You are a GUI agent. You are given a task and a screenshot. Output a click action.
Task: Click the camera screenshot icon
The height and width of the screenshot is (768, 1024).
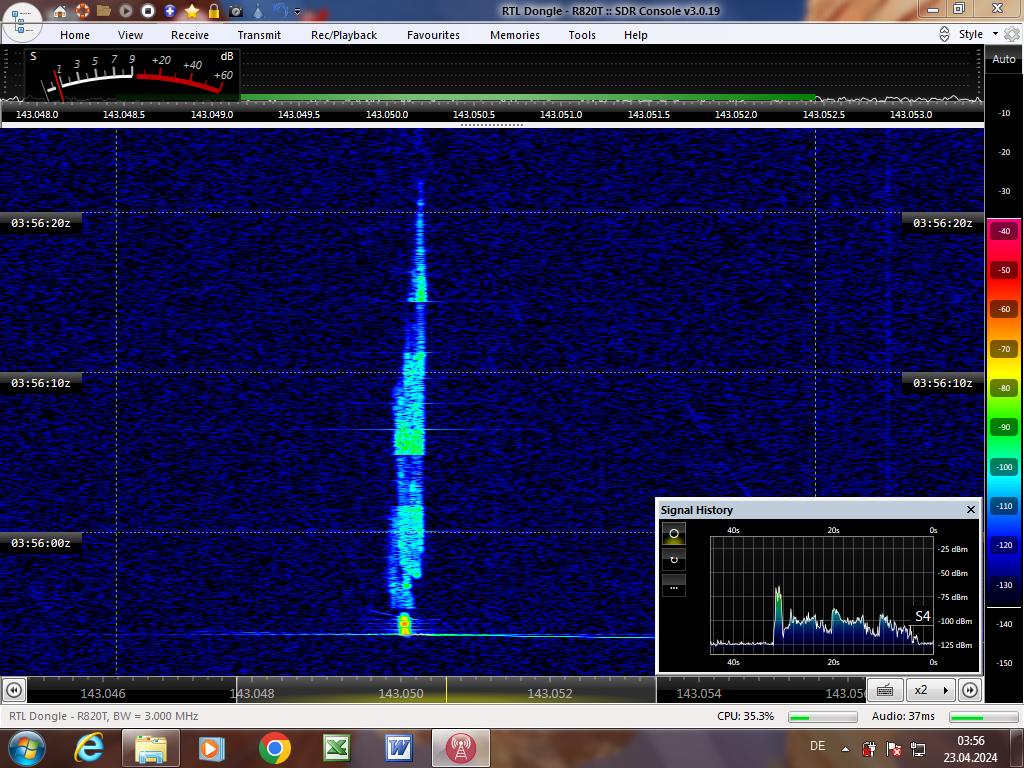(x=236, y=11)
